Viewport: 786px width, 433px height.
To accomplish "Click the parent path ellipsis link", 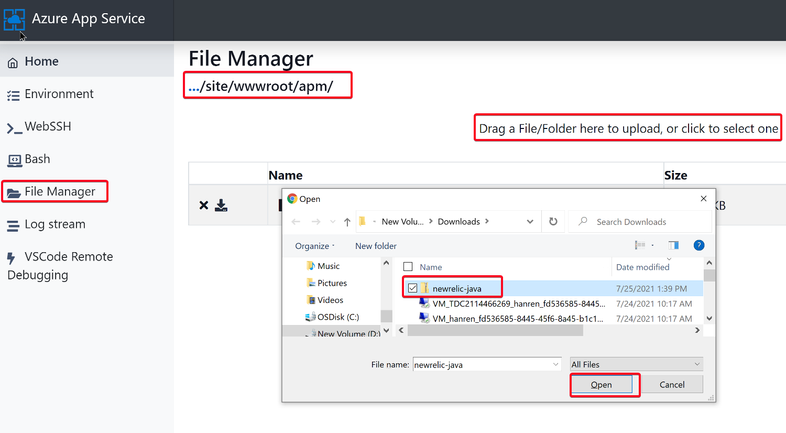I will click(x=193, y=86).
